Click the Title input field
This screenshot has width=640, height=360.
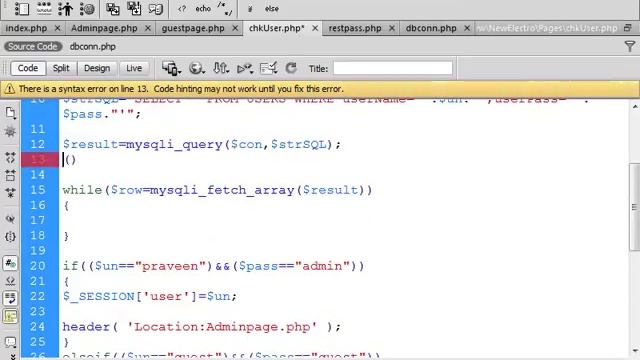click(x=393, y=68)
